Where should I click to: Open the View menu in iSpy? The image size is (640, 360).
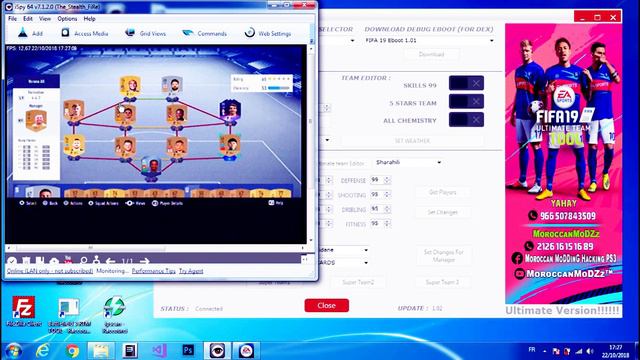pos(45,19)
